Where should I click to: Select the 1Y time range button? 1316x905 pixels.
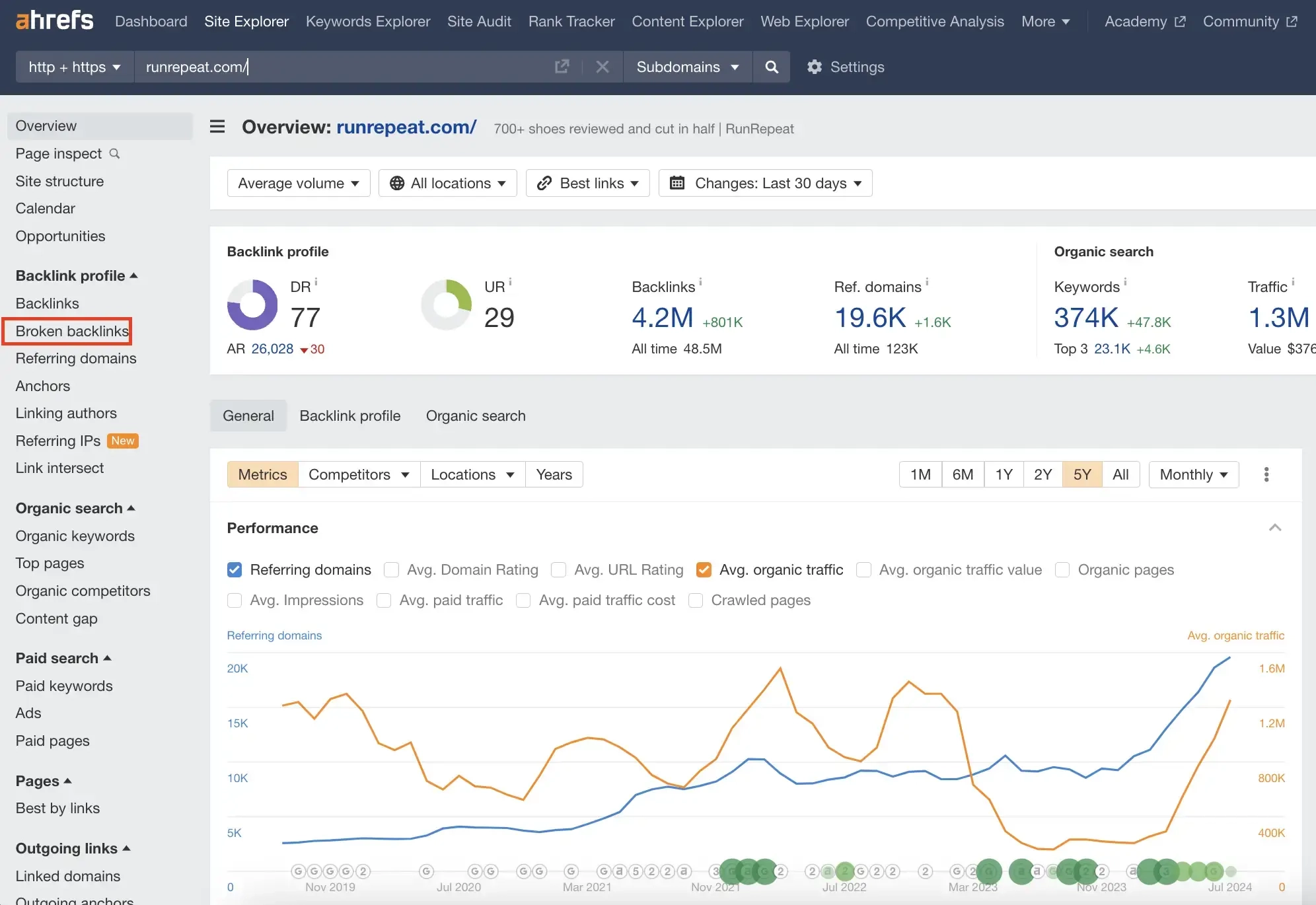1004,474
